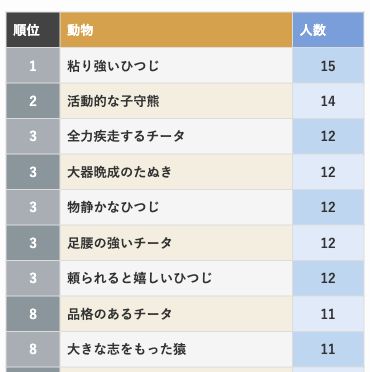Click 全力疾走するチータ entry
Image resolution: width=370 pixels, height=372 pixels.
[126, 136]
